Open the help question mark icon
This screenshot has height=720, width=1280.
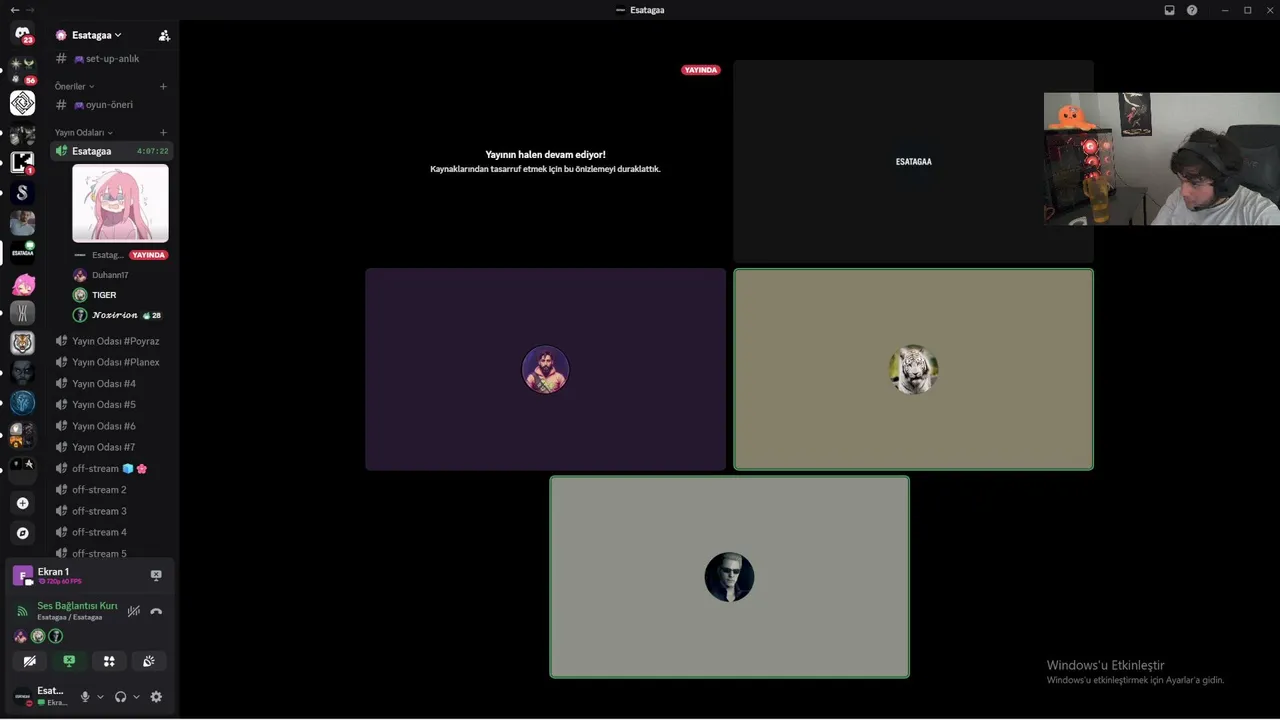click(x=1192, y=10)
